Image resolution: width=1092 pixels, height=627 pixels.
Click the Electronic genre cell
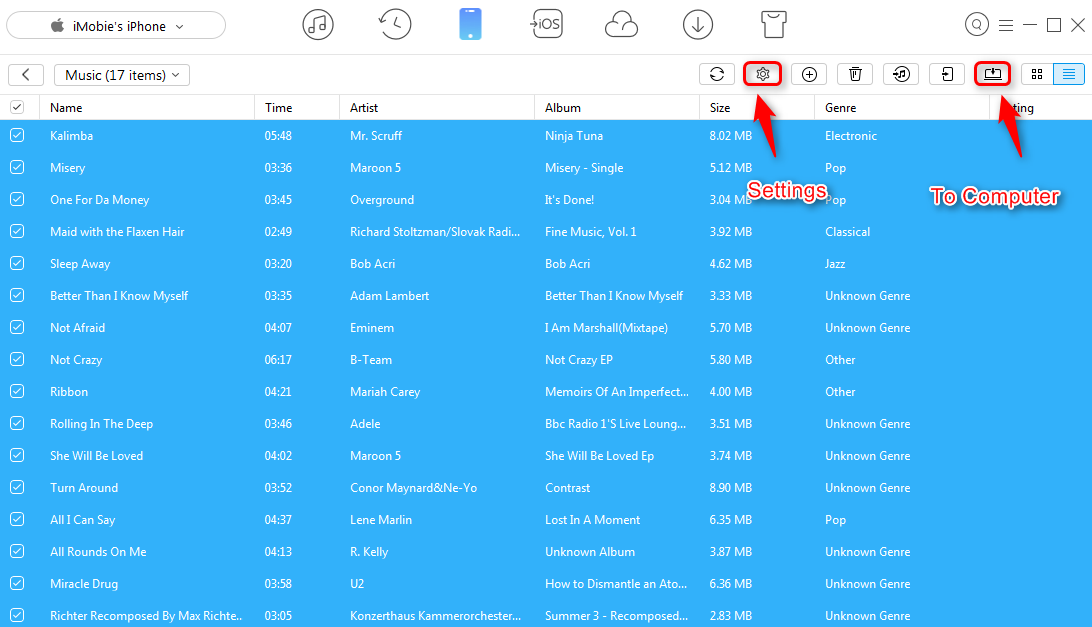click(851, 135)
